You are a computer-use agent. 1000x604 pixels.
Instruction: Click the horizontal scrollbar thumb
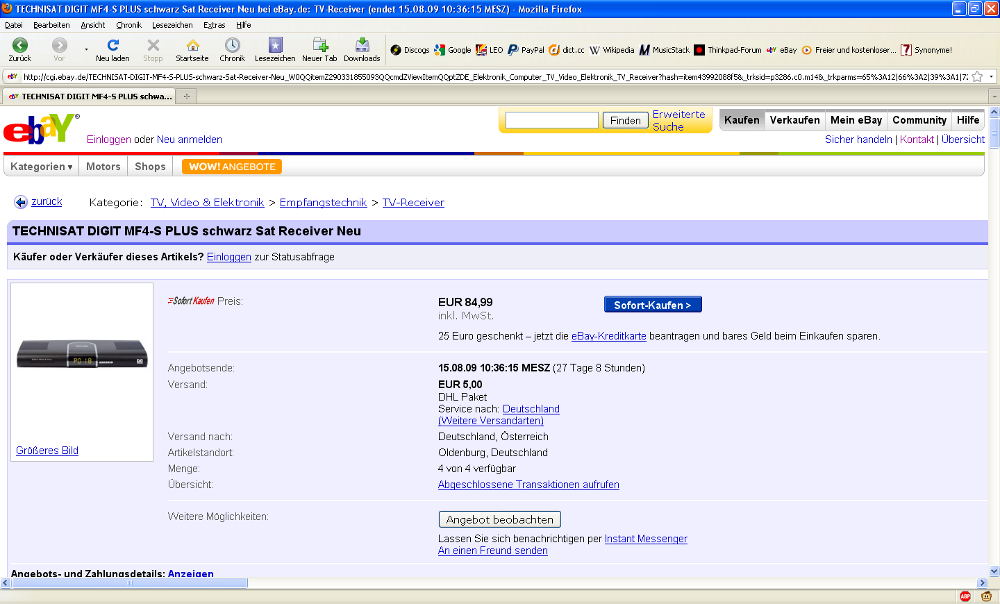tap(129, 583)
